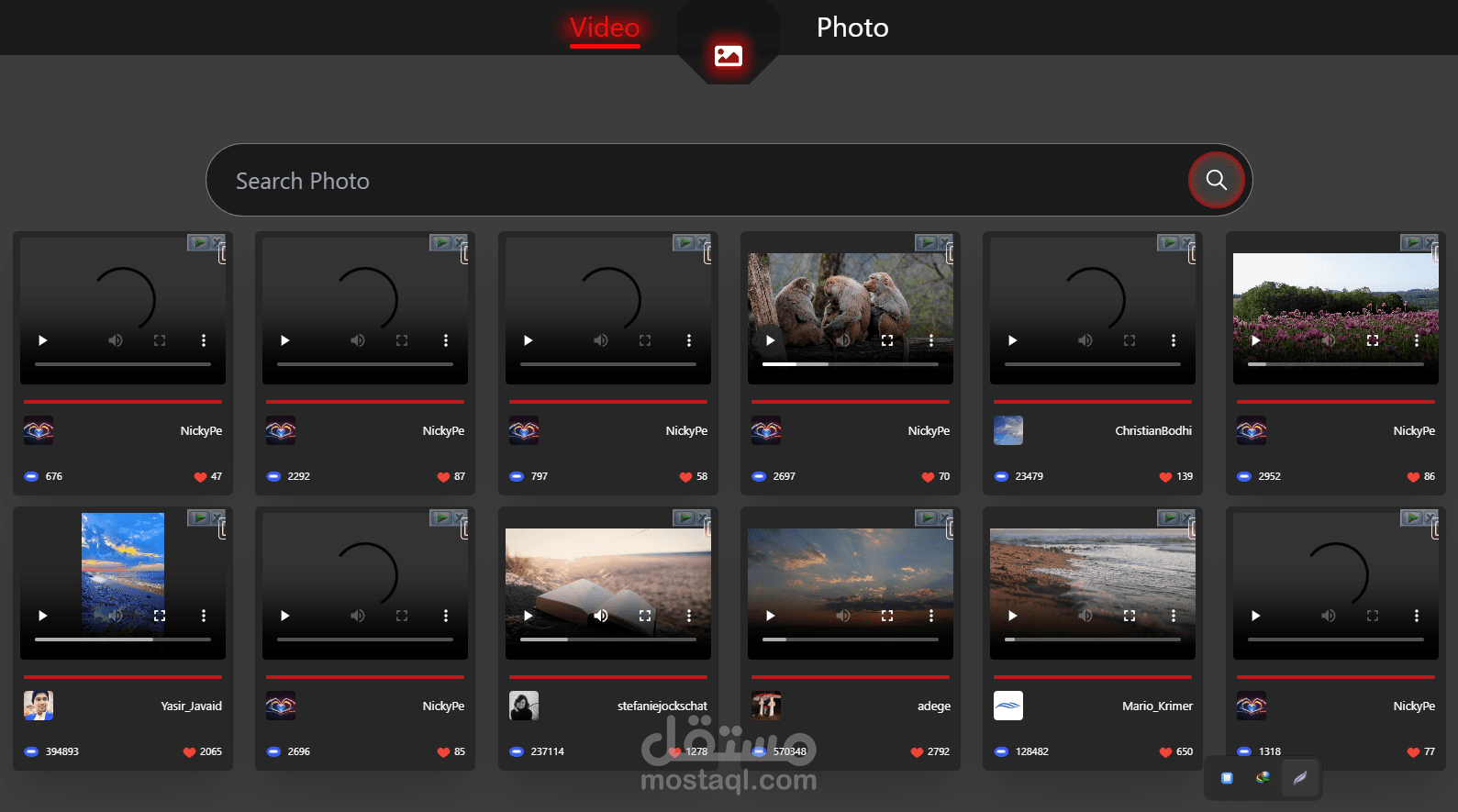Viewport: 1458px width, 812px height.
Task: Click the blue square icon in floating tray
Action: (1227, 778)
